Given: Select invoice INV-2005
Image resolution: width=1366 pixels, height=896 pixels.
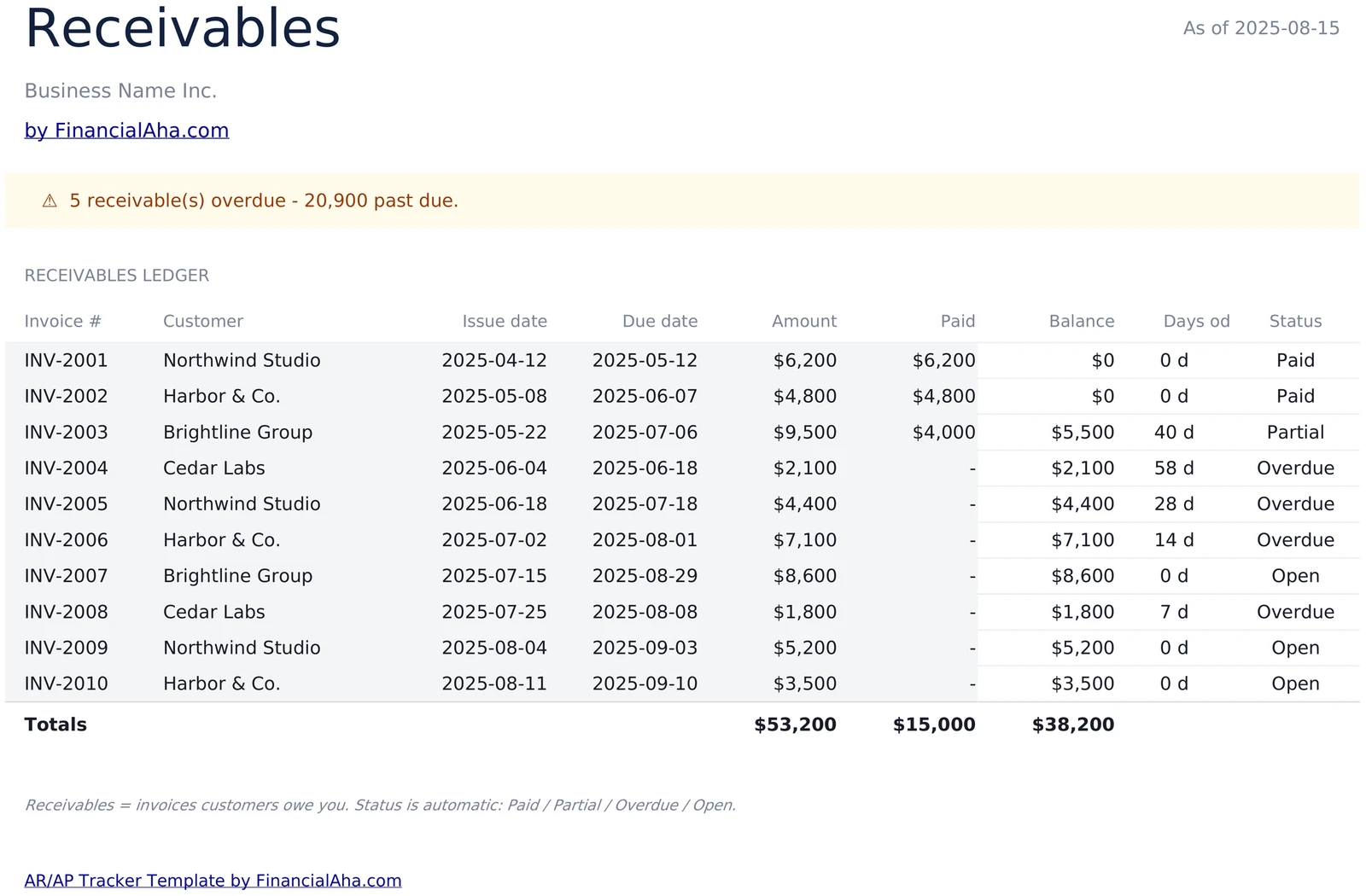Looking at the screenshot, I should tap(67, 503).
